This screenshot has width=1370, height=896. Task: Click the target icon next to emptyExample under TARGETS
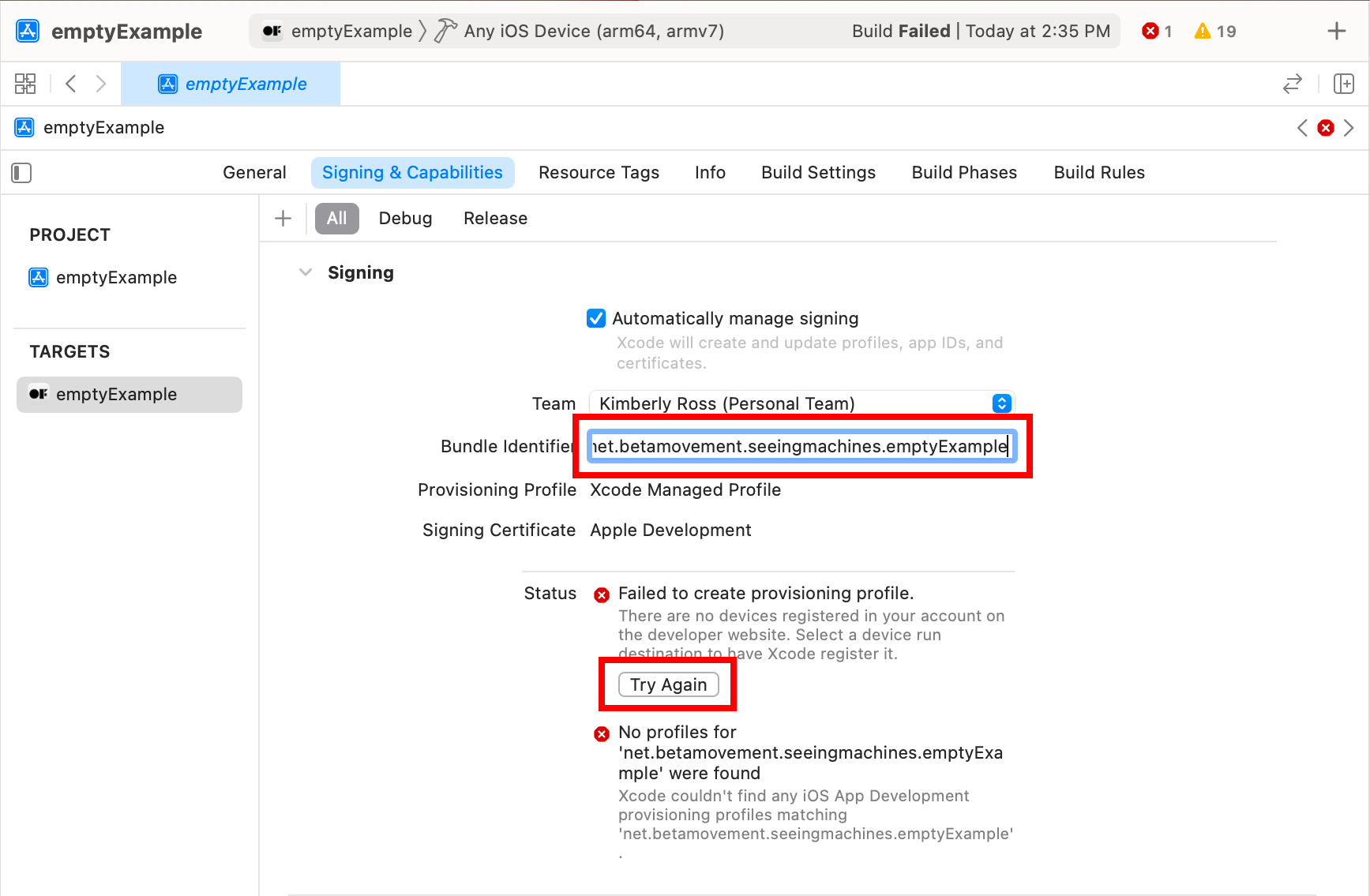pyautogui.click(x=38, y=394)
